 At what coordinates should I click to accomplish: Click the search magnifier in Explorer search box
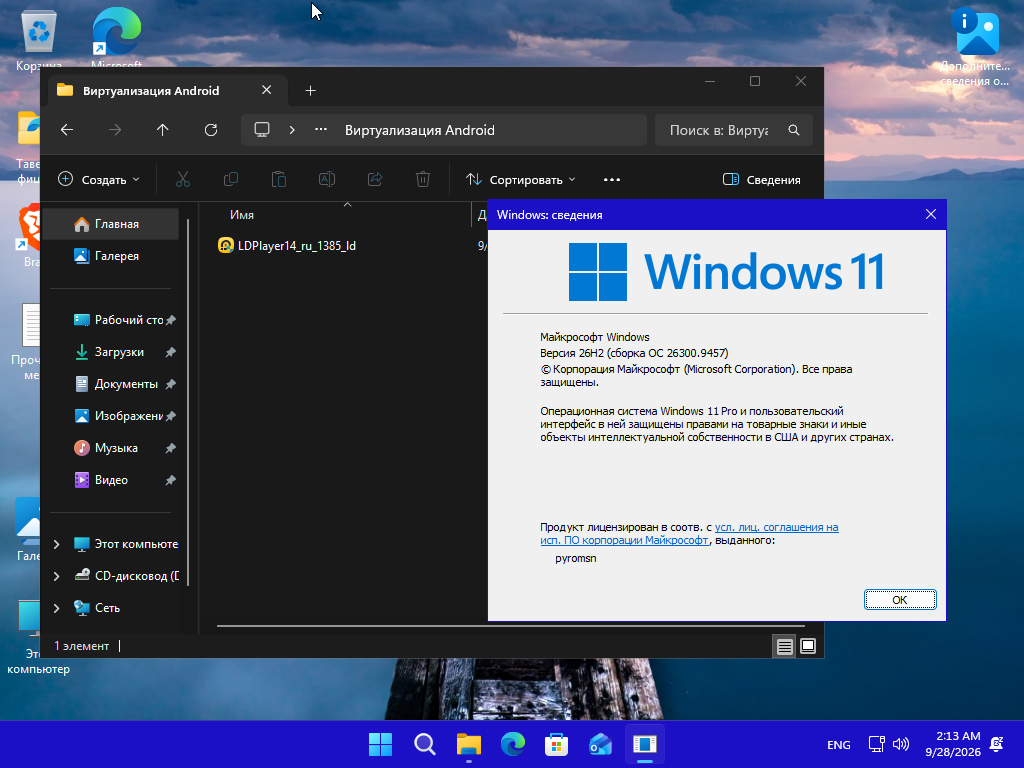pyautogui.click(x=793, y=130)
